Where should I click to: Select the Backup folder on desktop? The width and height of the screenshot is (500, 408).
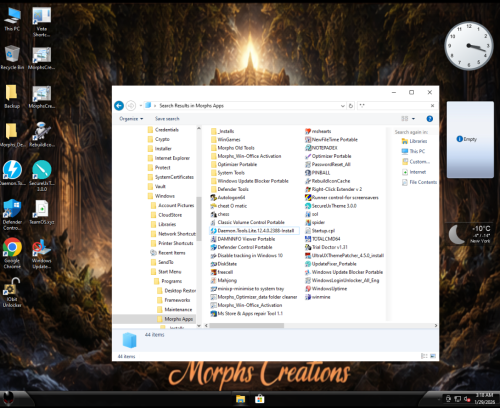12,96
